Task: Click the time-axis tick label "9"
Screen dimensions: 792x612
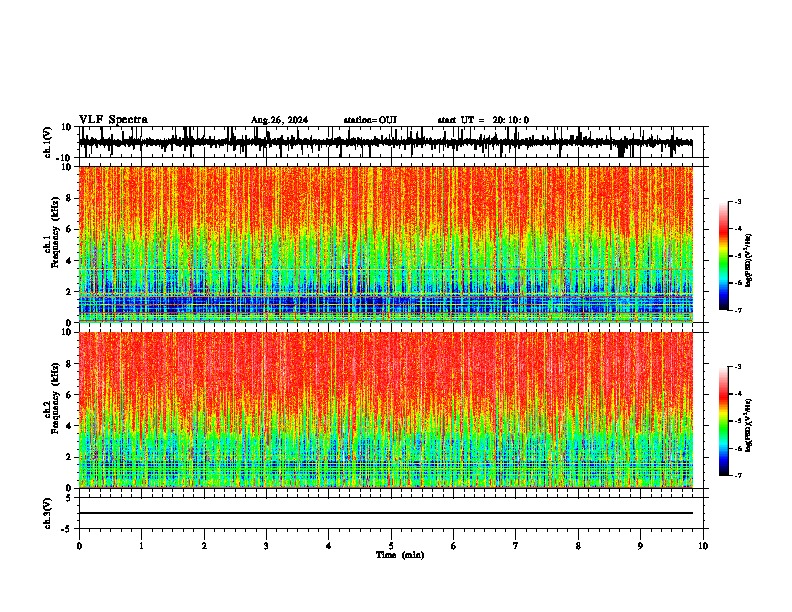Action: (x=640, y=546)
